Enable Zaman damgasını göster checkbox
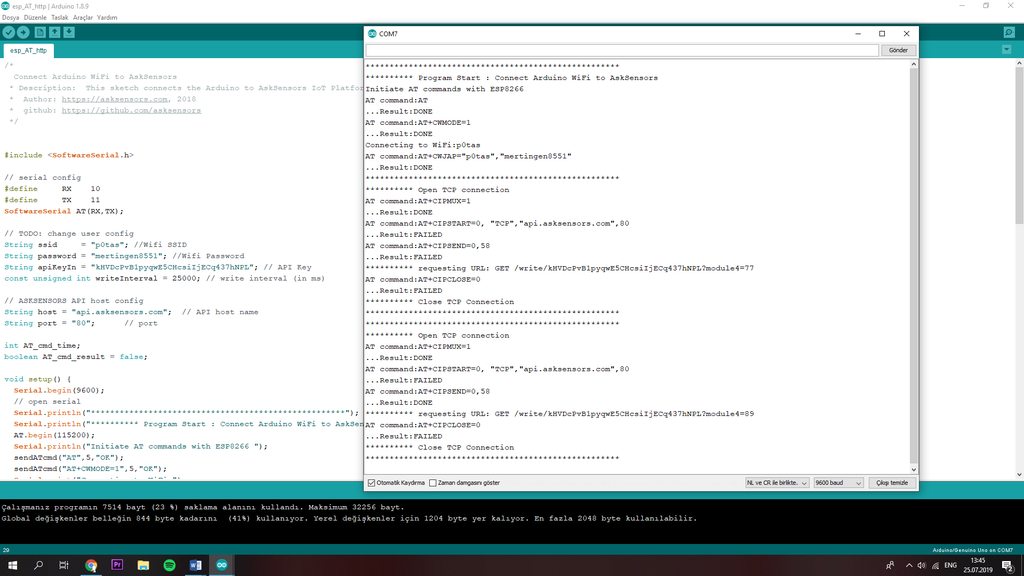Viewport: 1024px width, 576px height. click(433, 483)
